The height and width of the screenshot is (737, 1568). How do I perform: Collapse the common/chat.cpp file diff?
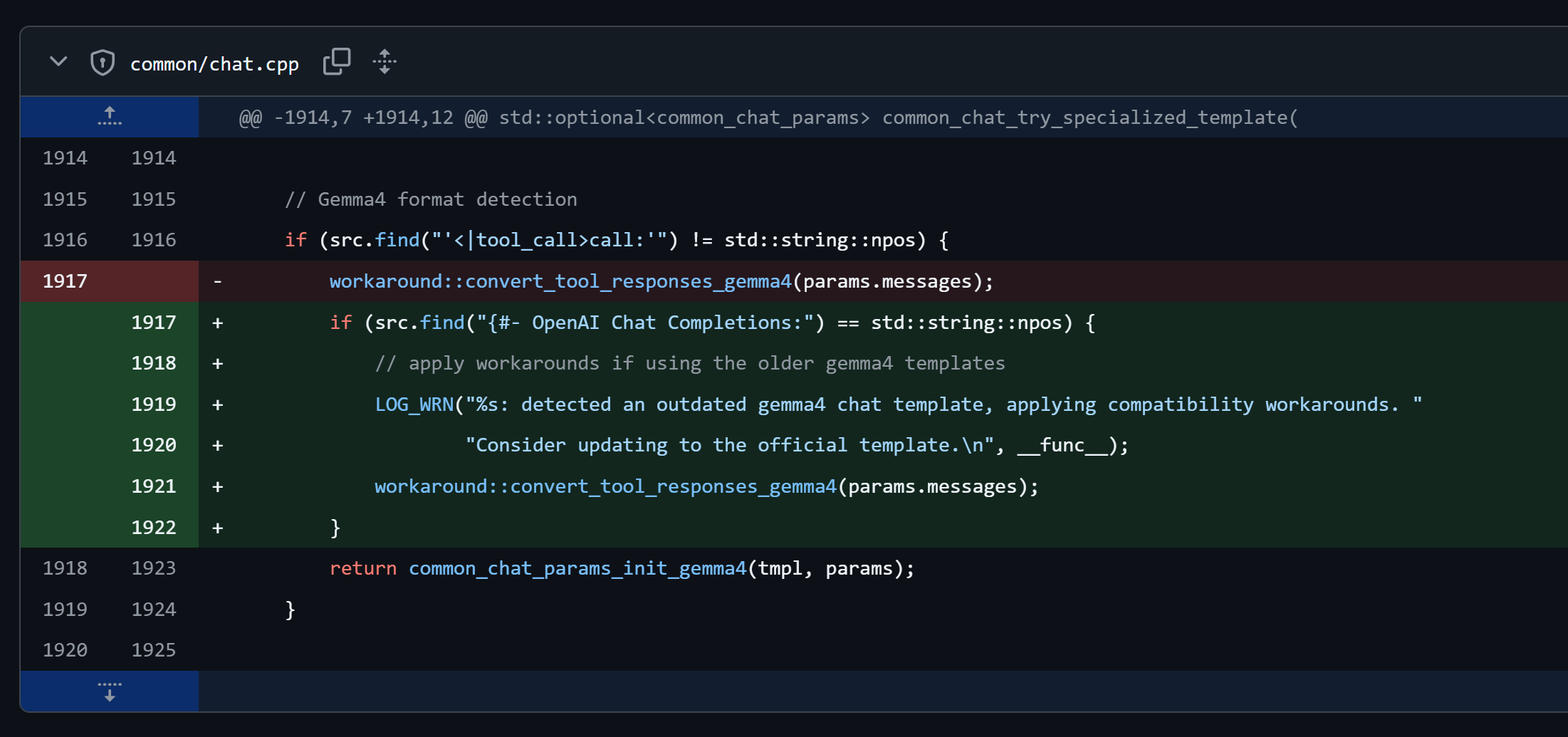pyautogui.click(x=58, y=62)
